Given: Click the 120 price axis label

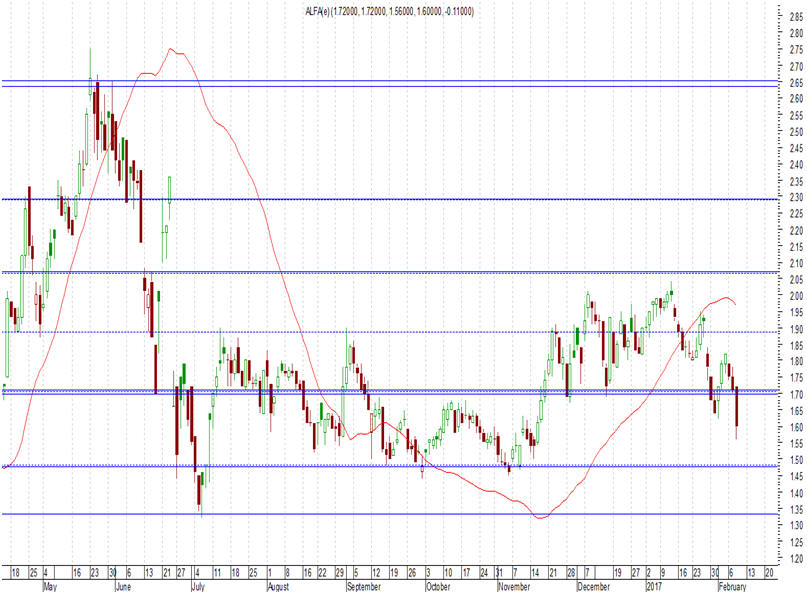Looking at the screenshot, I should [x=796, y=559].
